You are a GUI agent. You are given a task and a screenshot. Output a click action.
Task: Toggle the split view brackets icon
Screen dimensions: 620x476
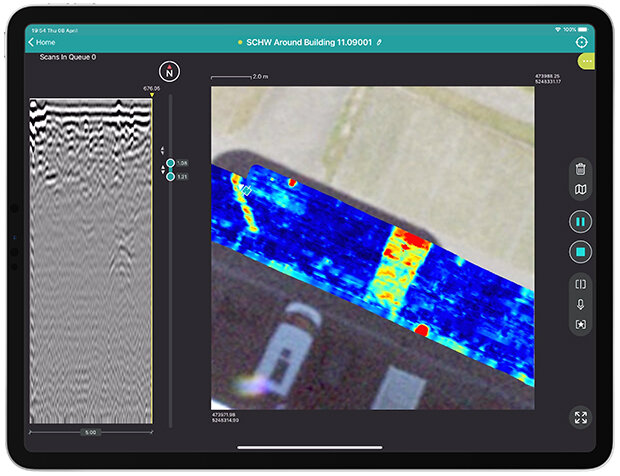[x=581, y=283]
